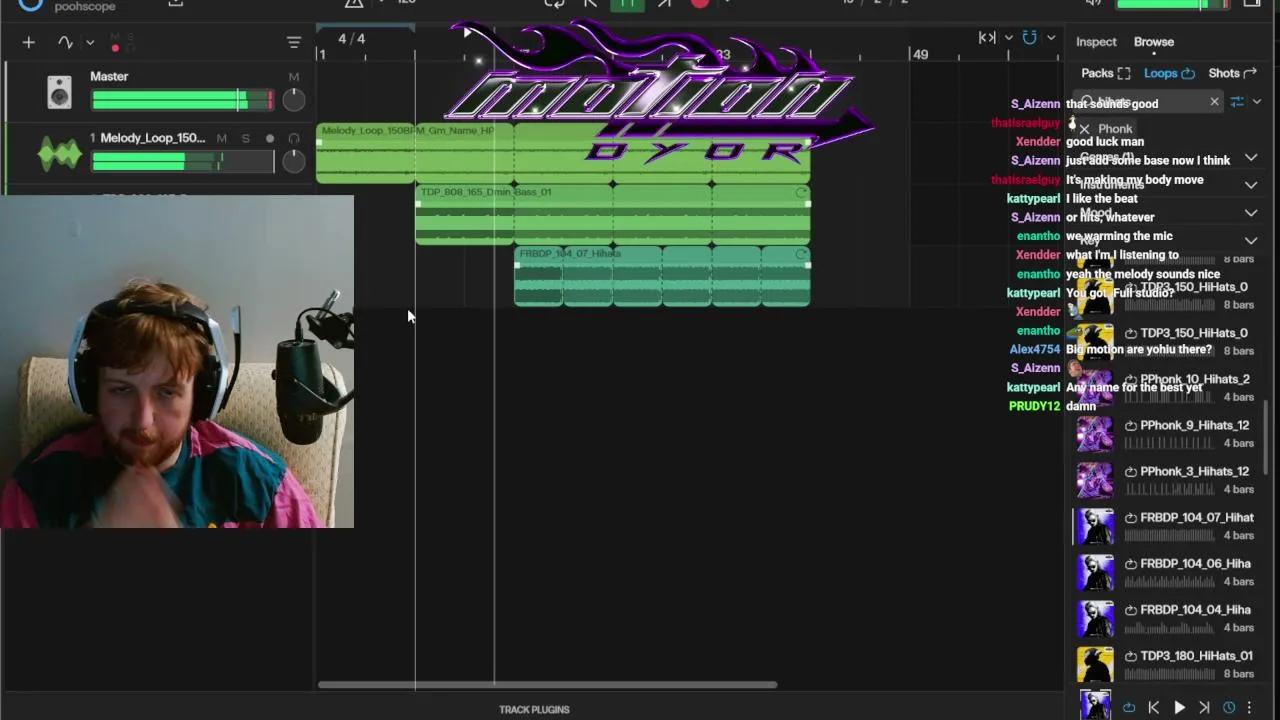Click loop icon beside FRBDP_104_04_Hiha

pos(1131,609)
